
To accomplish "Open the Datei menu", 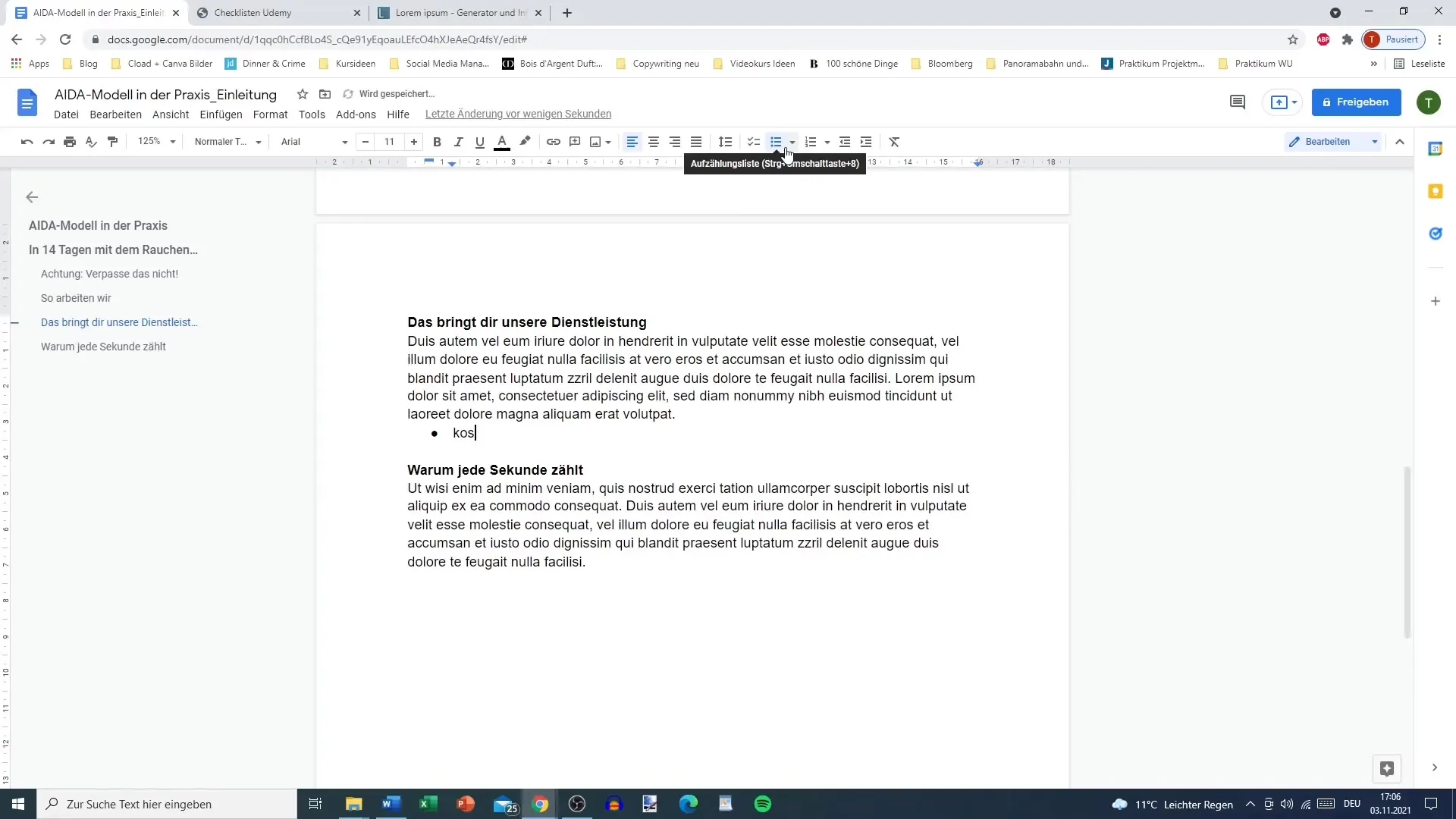I will tap(65, 113).
